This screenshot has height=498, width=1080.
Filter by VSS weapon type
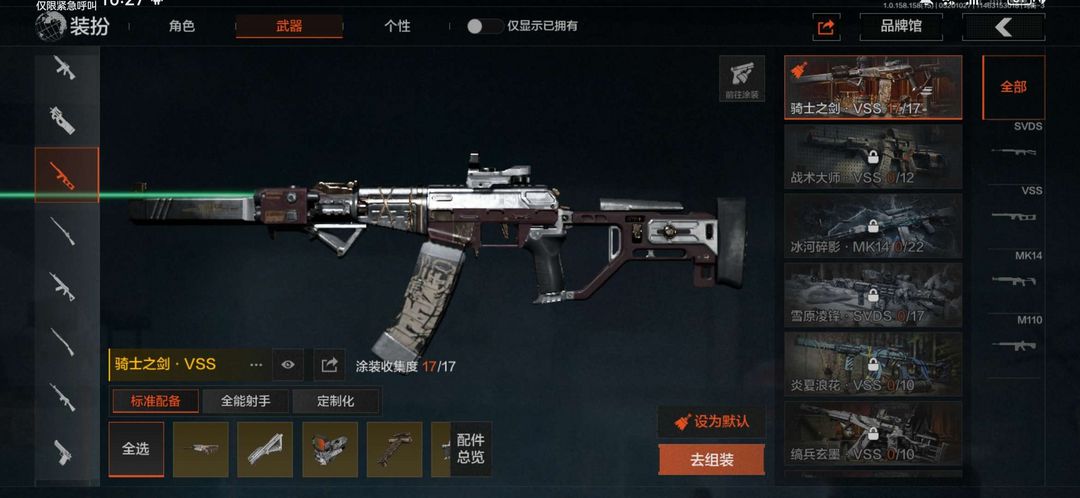pos(1013,209)
